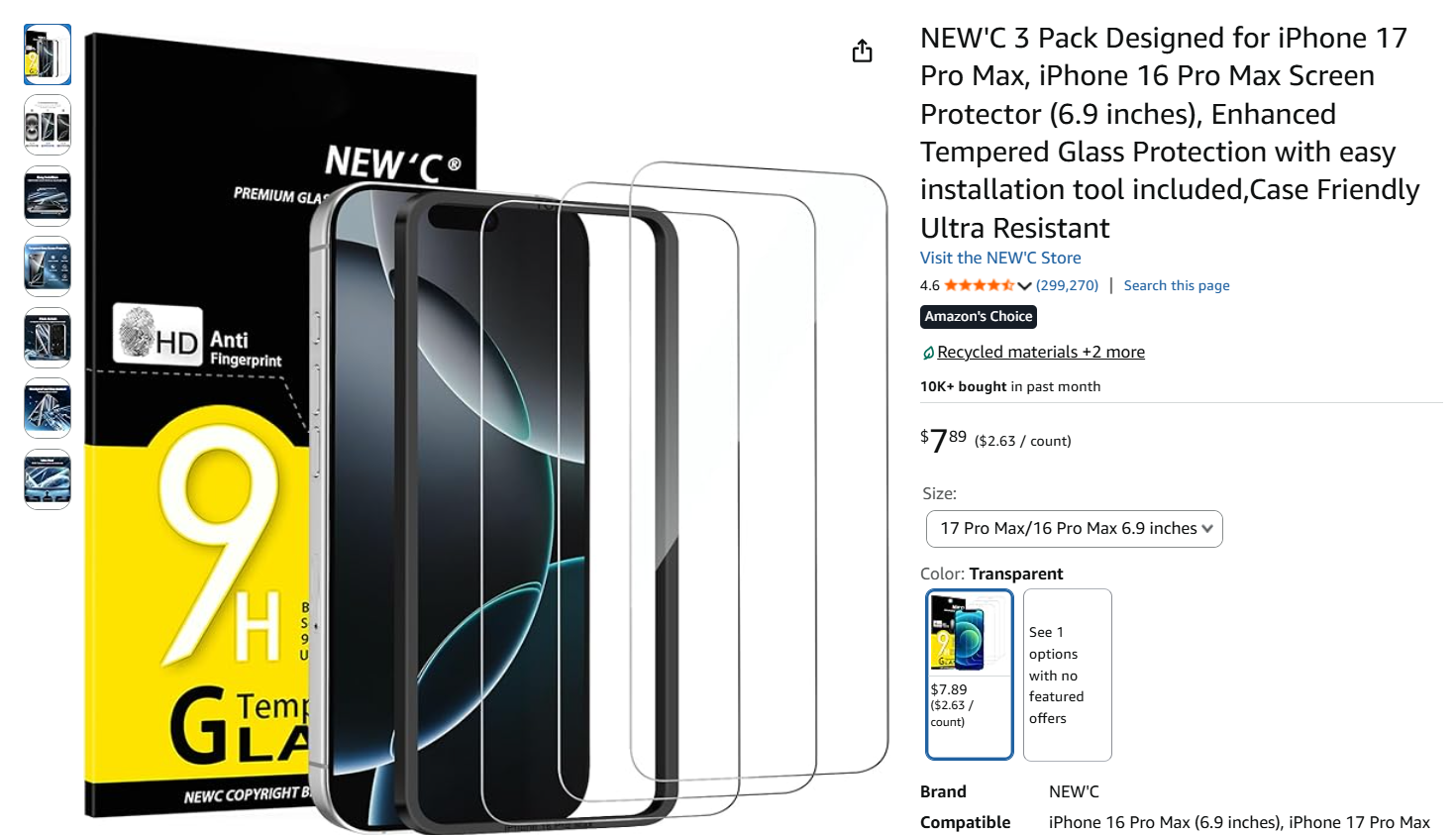View the second product image thumbnail
Screen dimensions: 1456x835
(48, 125)
